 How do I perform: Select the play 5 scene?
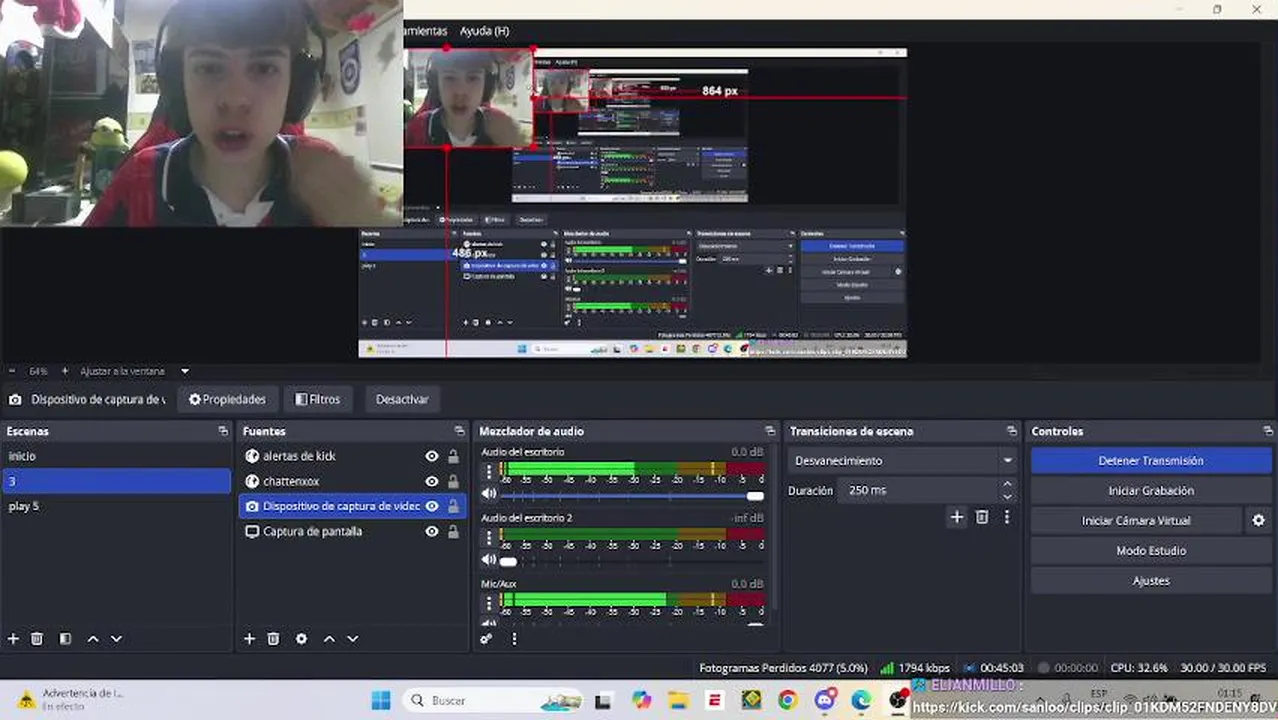coord(117,506)
